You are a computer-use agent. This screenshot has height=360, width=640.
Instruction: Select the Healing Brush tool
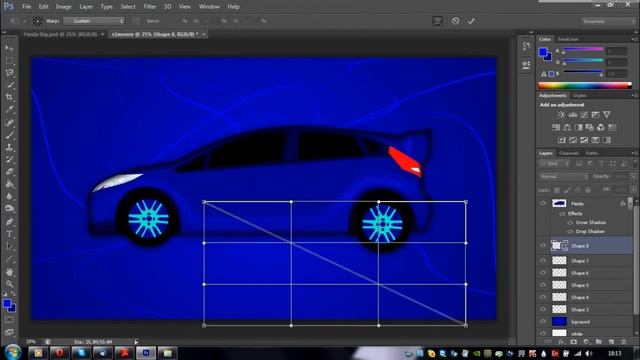(x=9, y=123)
